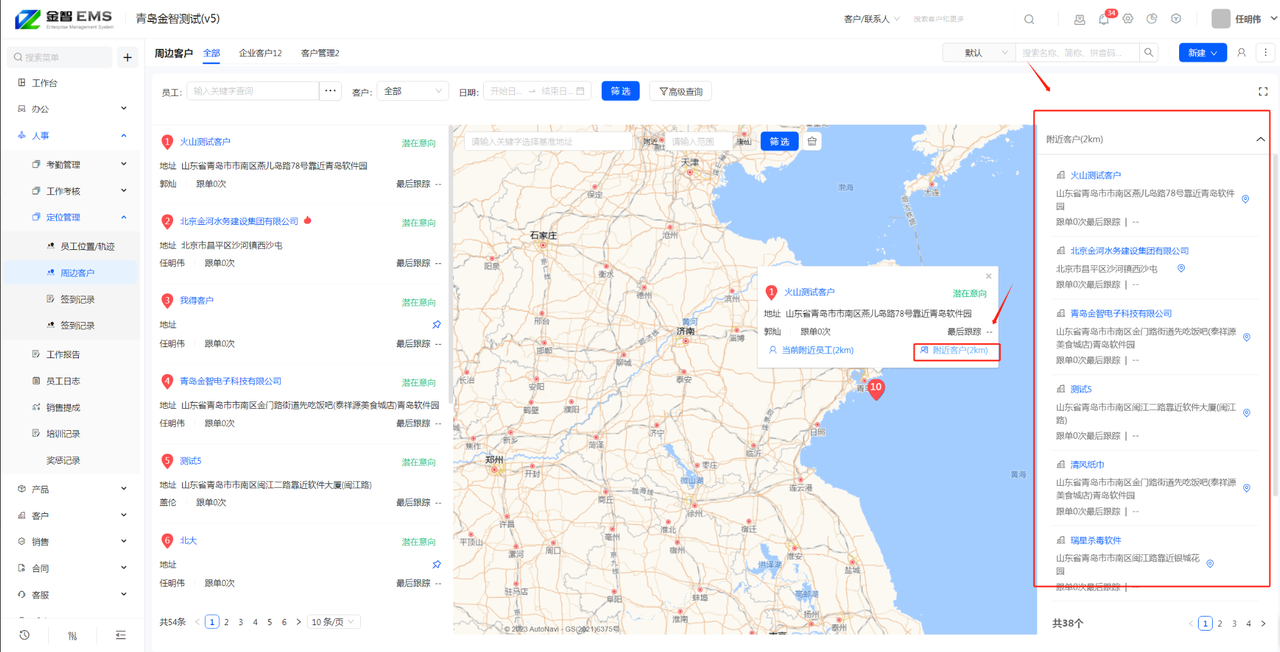Image resolution: width=1280 pixels, height=652 pixels.
Task: Expand the 考勤管理 submenu
Action: [124, 164]
